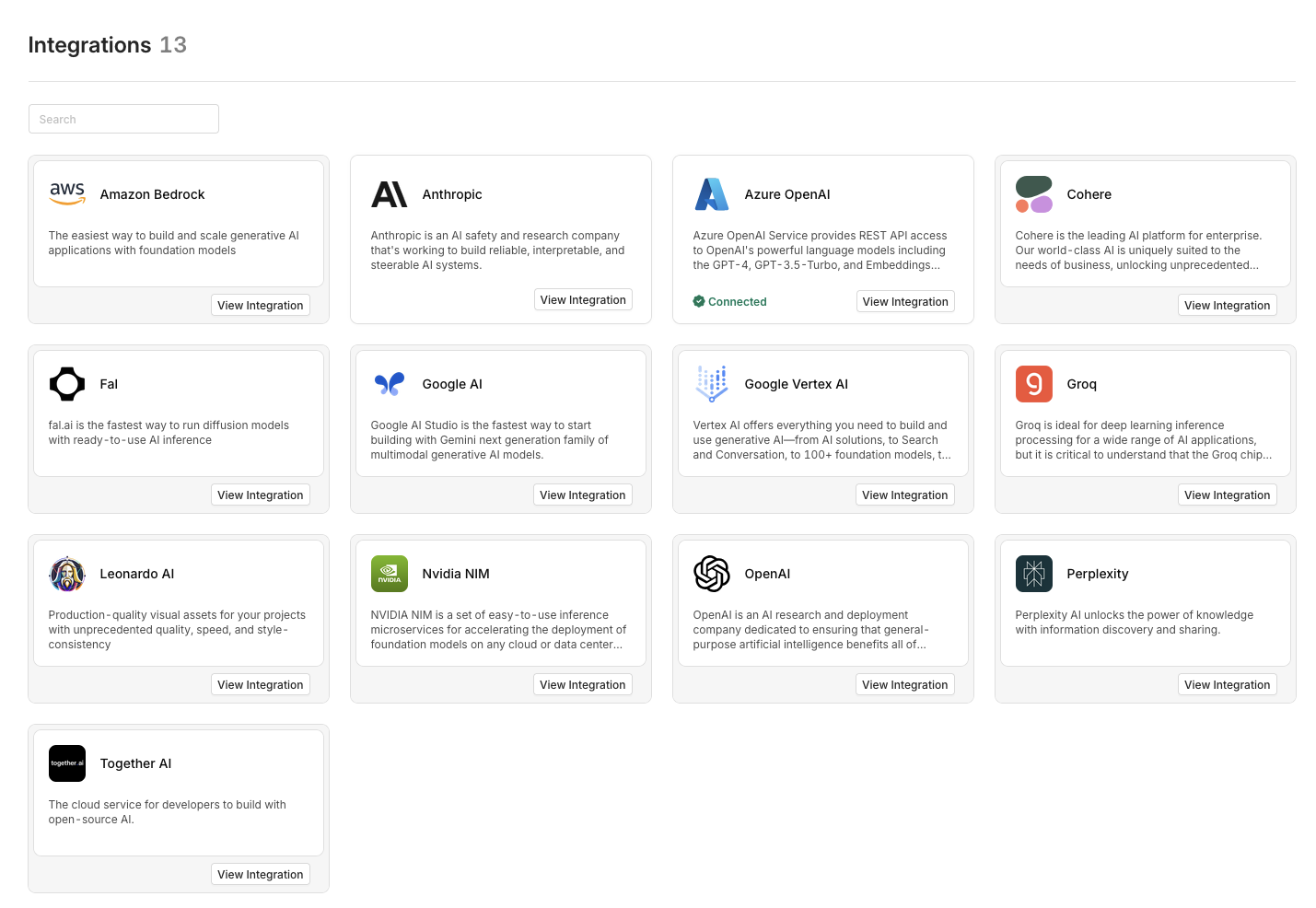
Task: Click the Fal logo icon
Action: tap(67, 384)
